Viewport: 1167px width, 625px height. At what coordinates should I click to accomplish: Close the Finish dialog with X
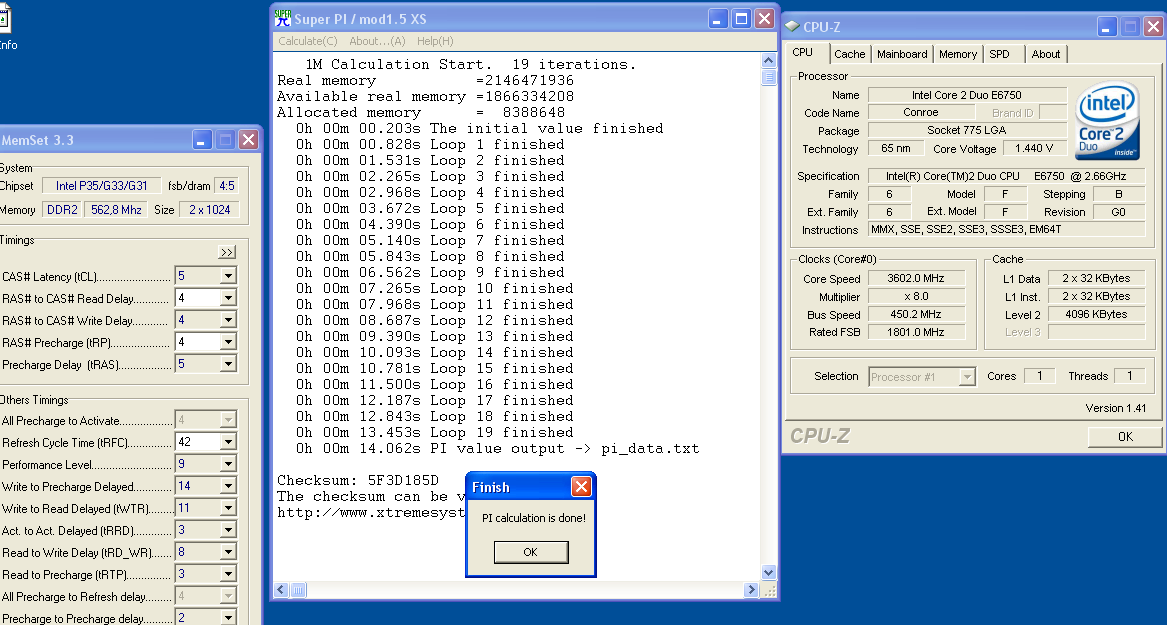pos(581,487)
